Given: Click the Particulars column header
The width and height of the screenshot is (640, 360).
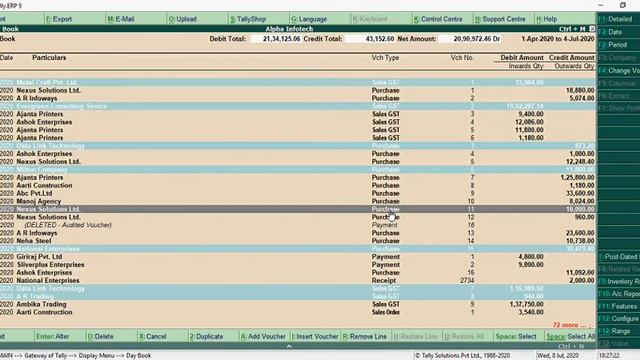Looking at the screenshot, I should [49, 58].
